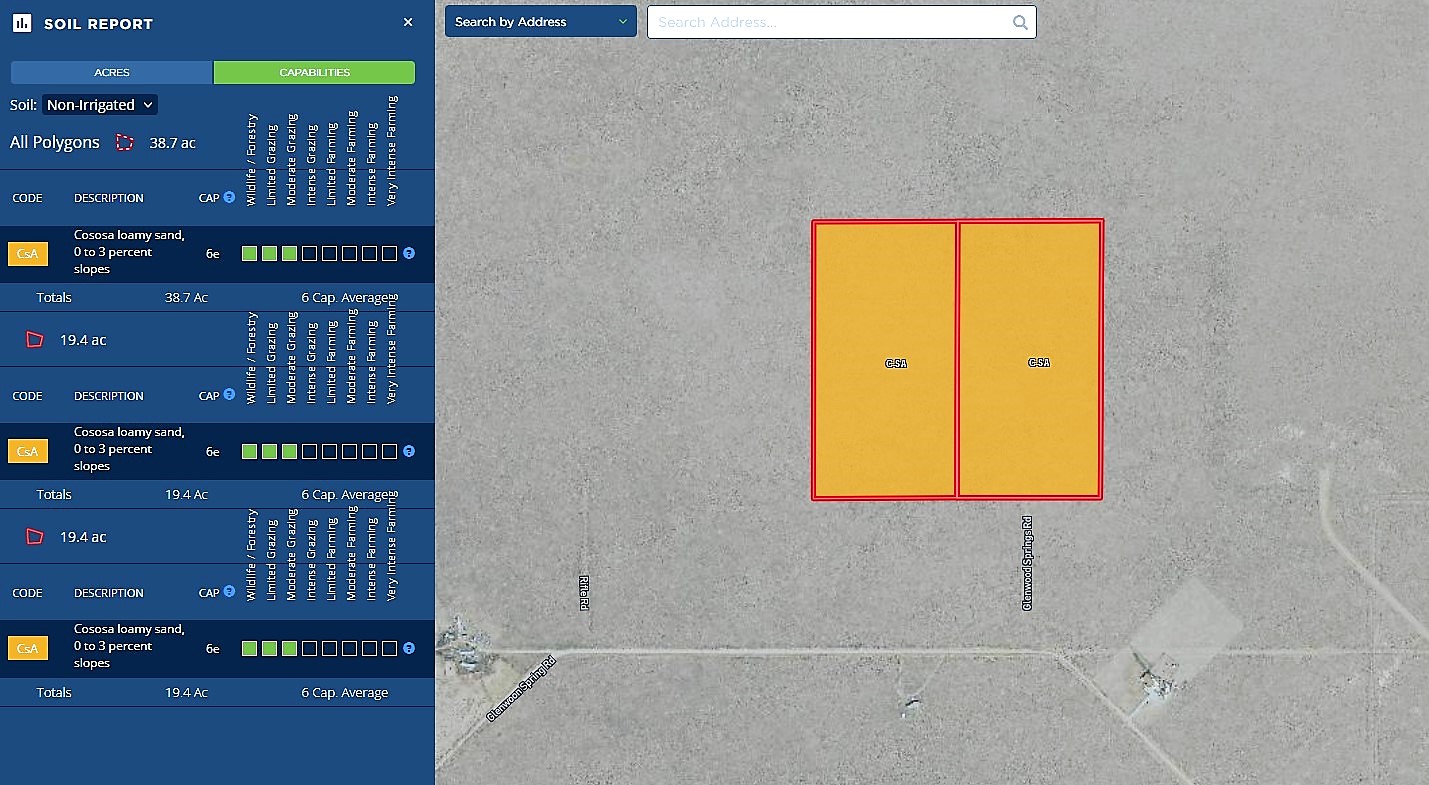Click the bottom orange CsA code badge
1429x785 pixels.
28,649
